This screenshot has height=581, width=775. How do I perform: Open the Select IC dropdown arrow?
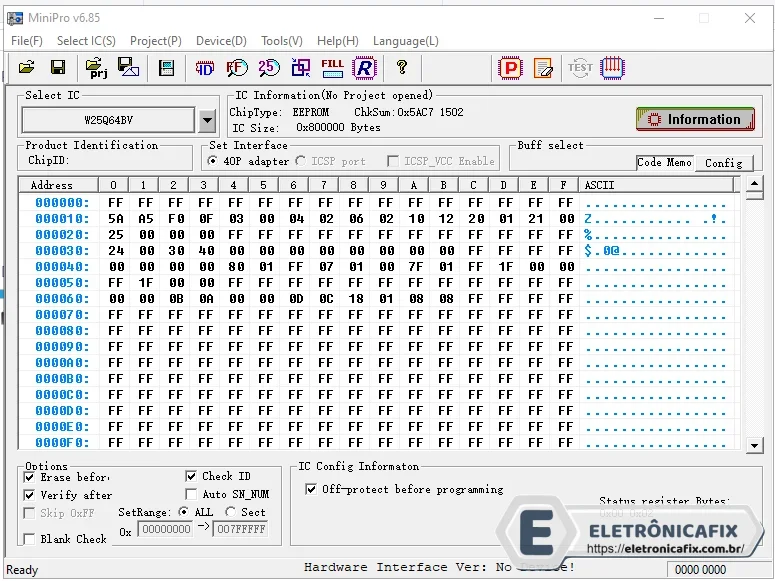[x=208, y=120]
